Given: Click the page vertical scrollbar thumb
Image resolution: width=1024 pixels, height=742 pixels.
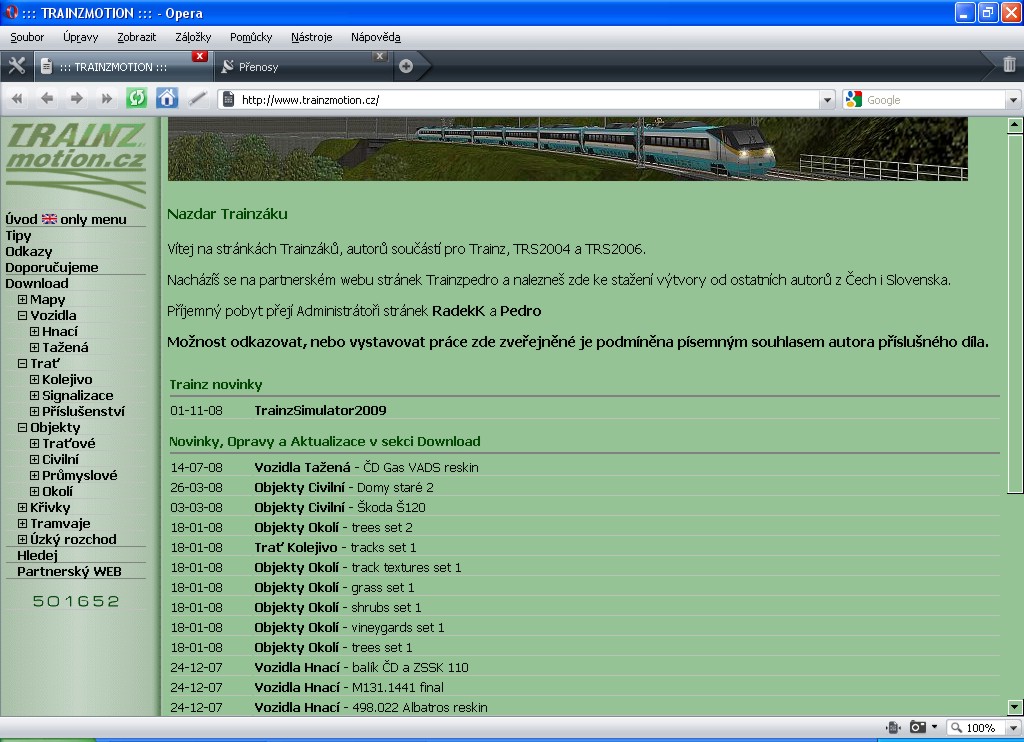Looking at the screenshot, I should coord(1014,314).
